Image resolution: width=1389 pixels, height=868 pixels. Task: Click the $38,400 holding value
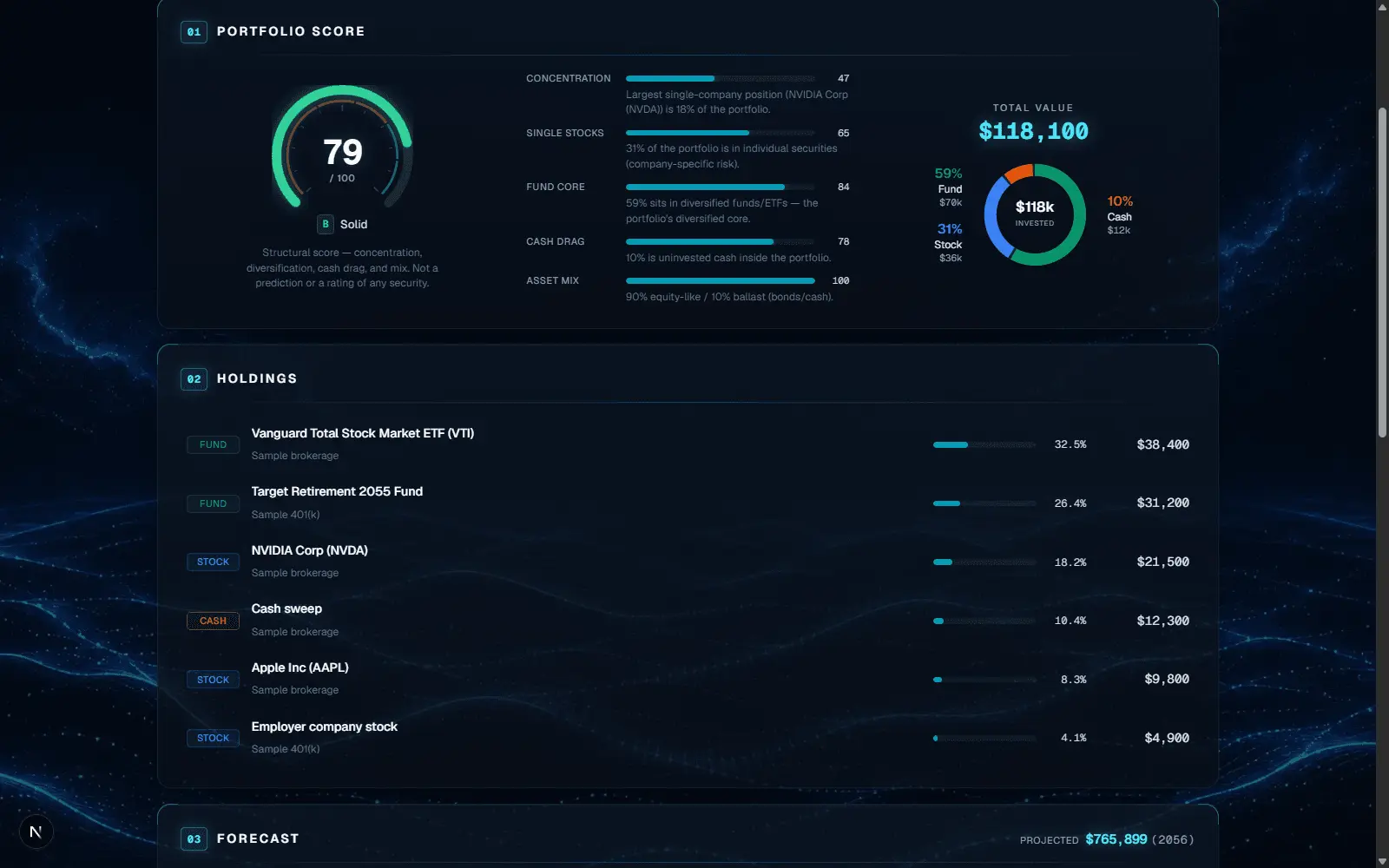(1163, 444)
